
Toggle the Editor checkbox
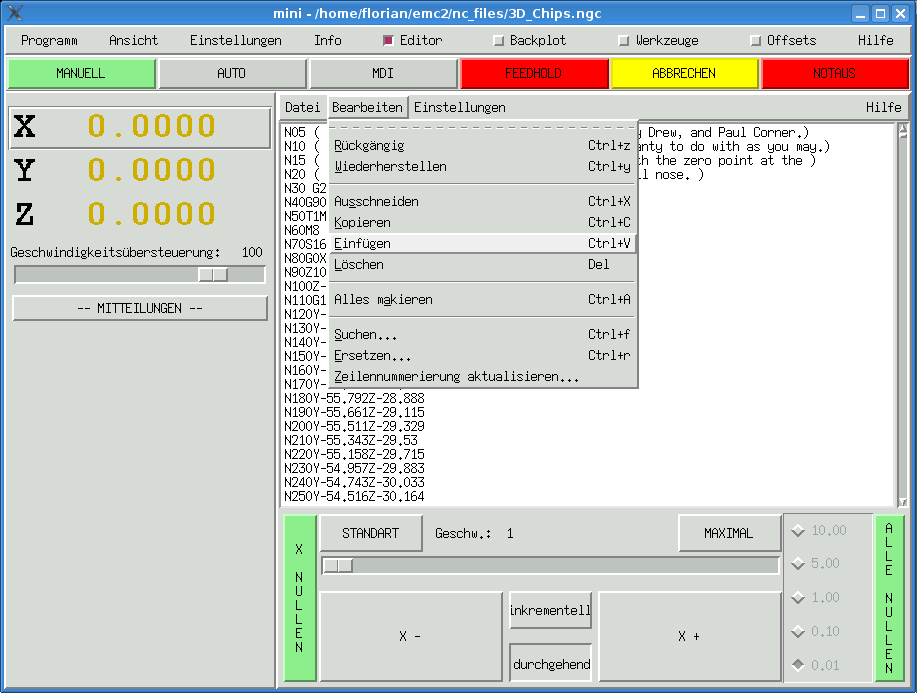pyautogui.click(x=389, y=41)
